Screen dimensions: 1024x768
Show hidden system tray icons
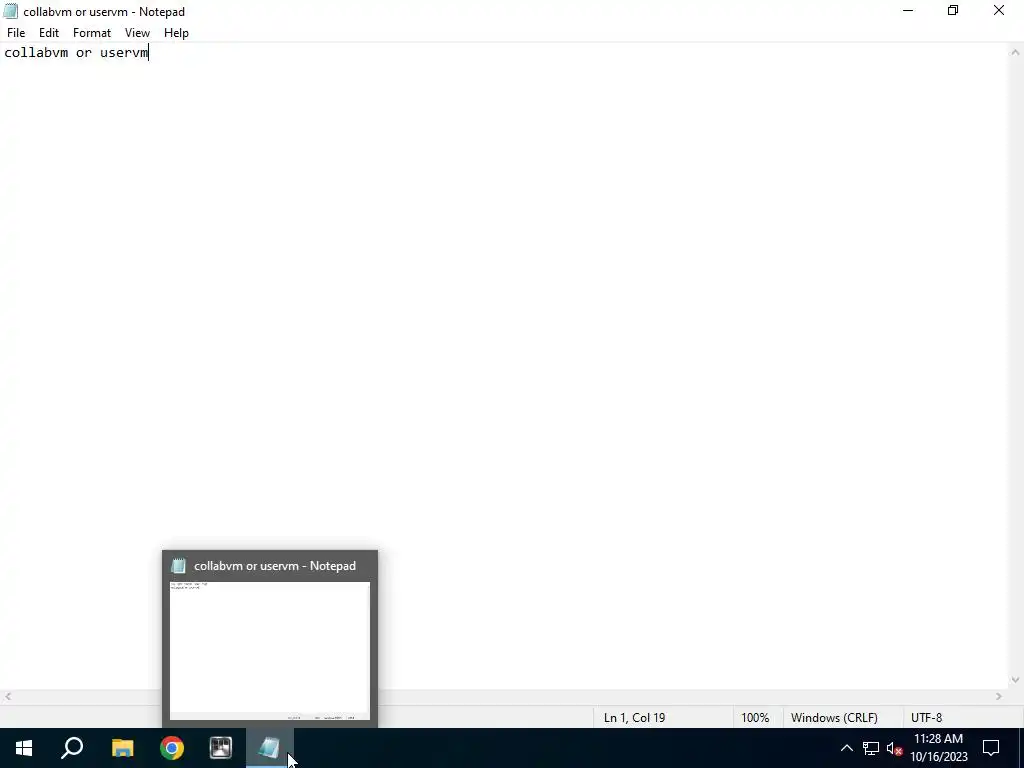(846, 748)
